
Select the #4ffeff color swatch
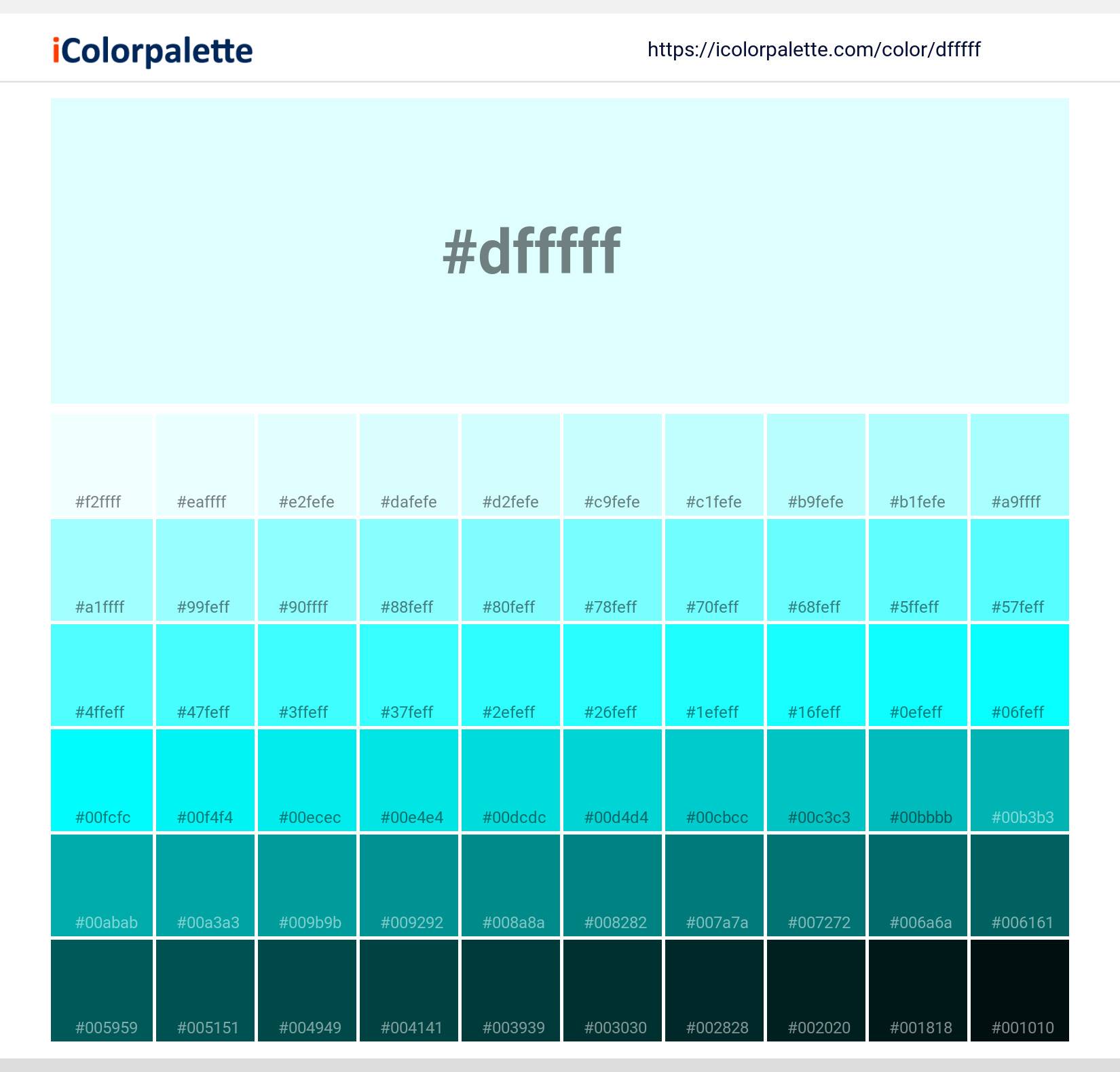tap(102, 675)
